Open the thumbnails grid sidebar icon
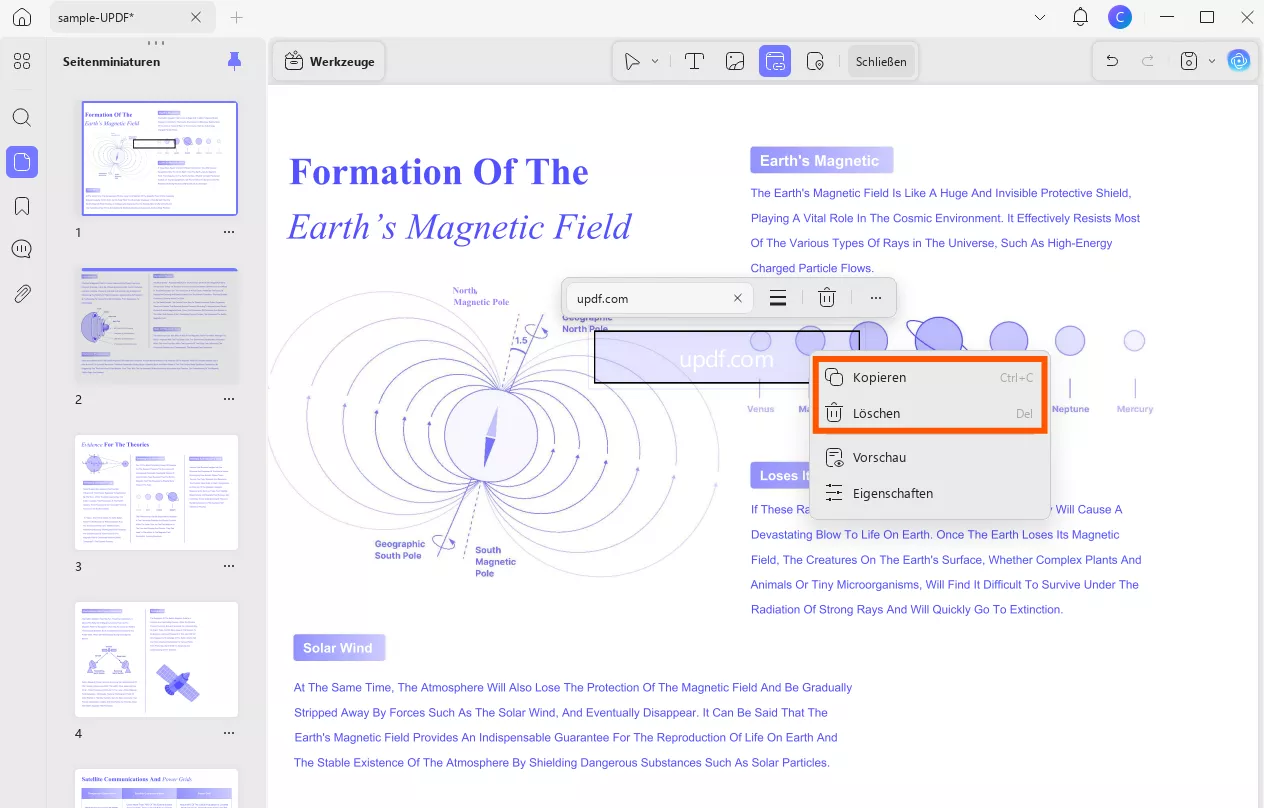Viewport: 1264px width, 808px height. (x=22, y=61)
